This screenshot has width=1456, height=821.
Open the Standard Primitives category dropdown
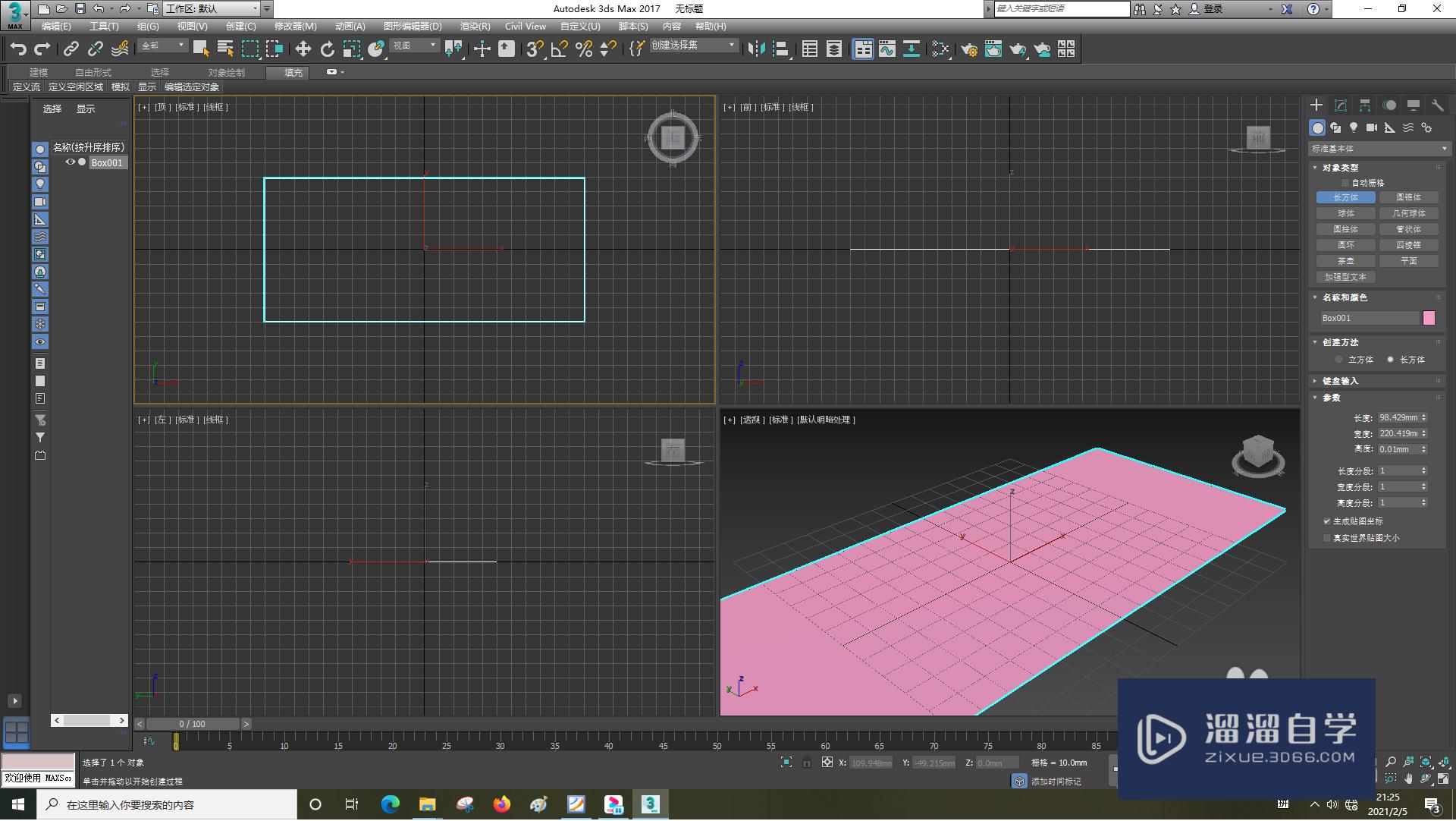point(1379,149)
